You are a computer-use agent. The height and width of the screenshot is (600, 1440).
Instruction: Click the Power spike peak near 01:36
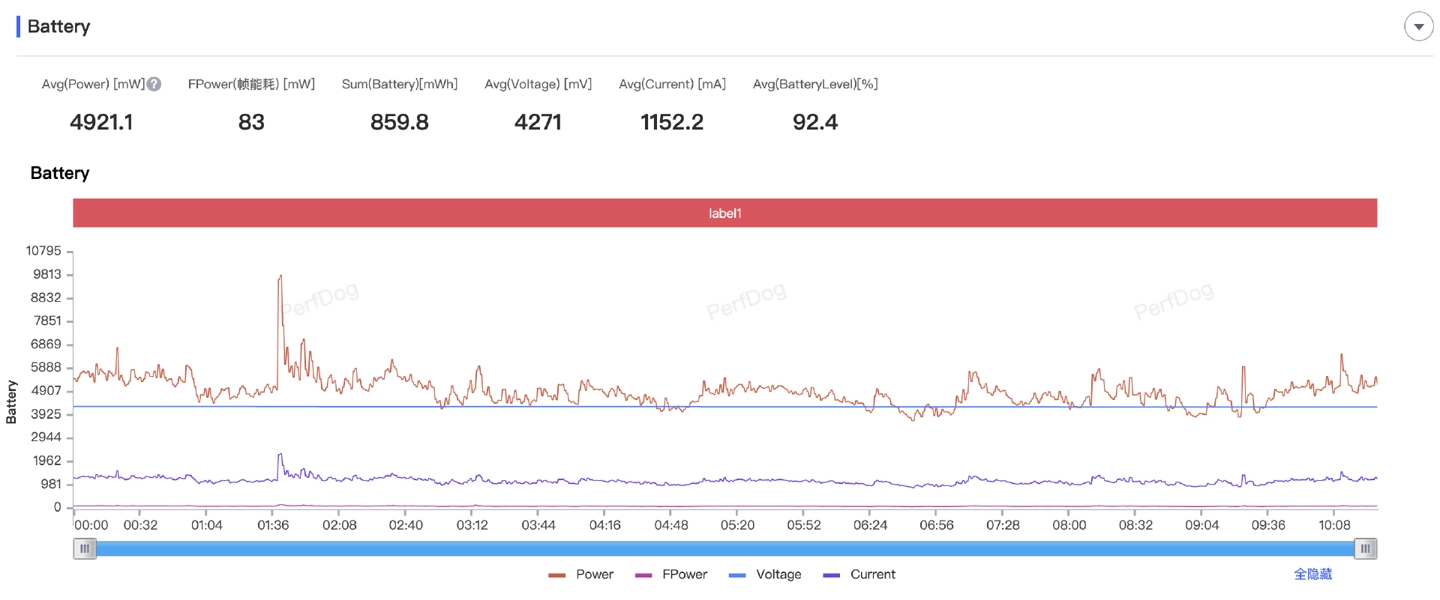pos(280,276)
